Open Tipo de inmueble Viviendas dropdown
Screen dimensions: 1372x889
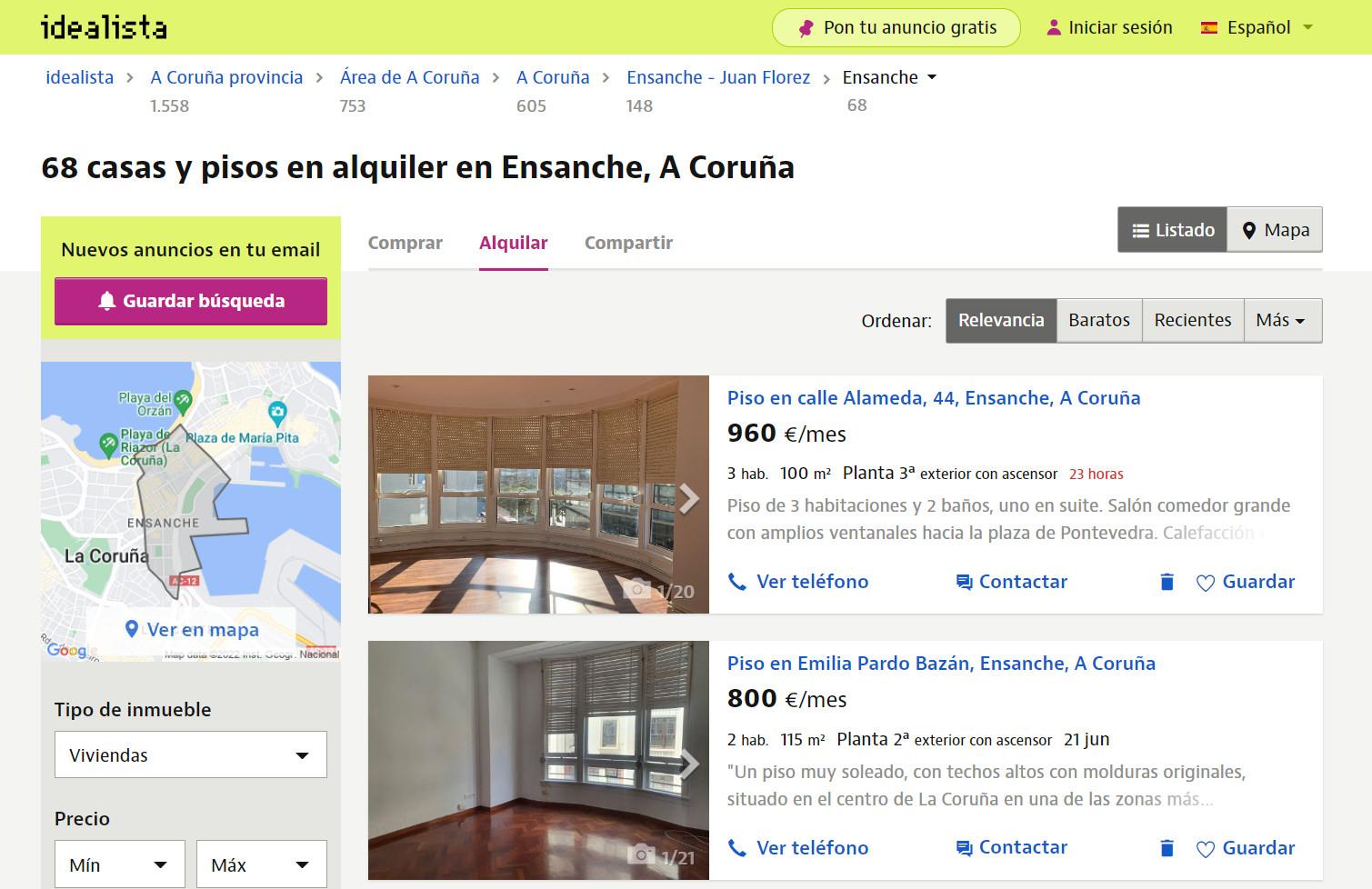point(191,754)
